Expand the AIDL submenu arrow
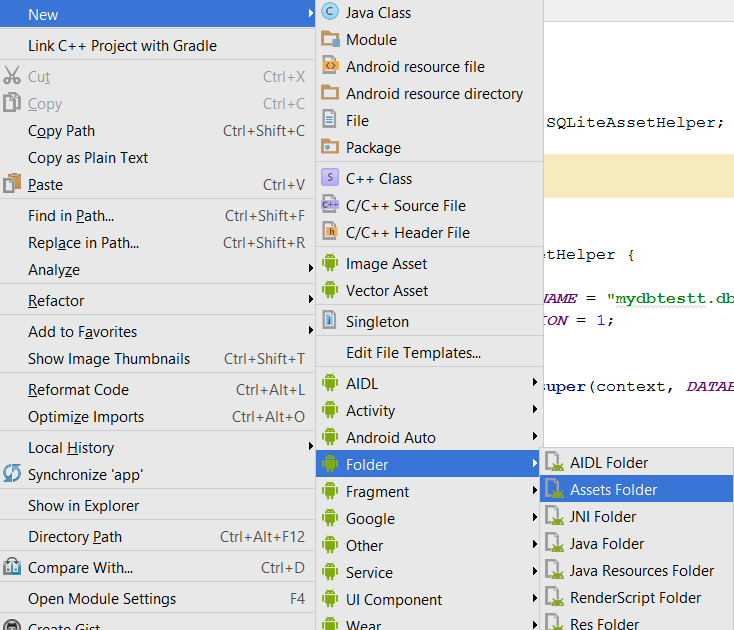 (x=535, y=382)
